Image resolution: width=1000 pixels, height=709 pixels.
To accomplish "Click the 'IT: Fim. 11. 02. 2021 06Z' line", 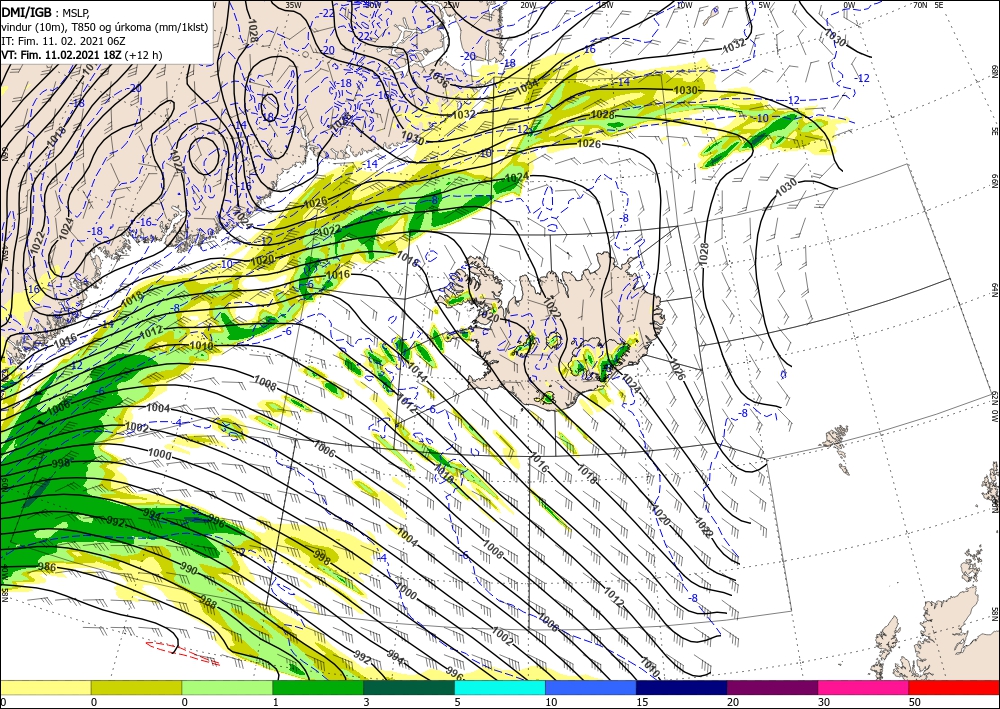I will coord(63,41).
